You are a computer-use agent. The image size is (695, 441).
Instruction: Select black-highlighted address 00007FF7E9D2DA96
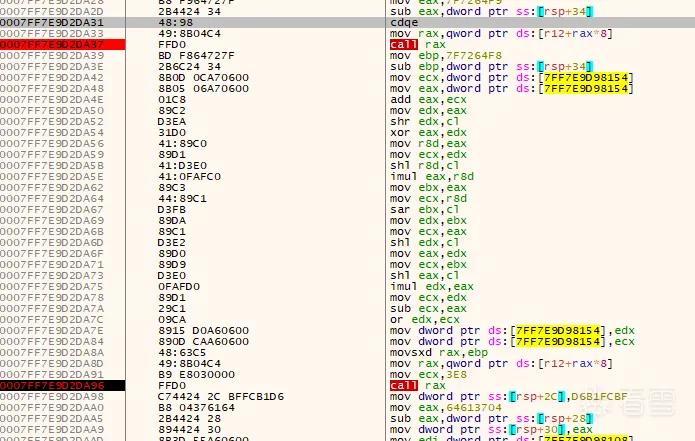[52, 386]
